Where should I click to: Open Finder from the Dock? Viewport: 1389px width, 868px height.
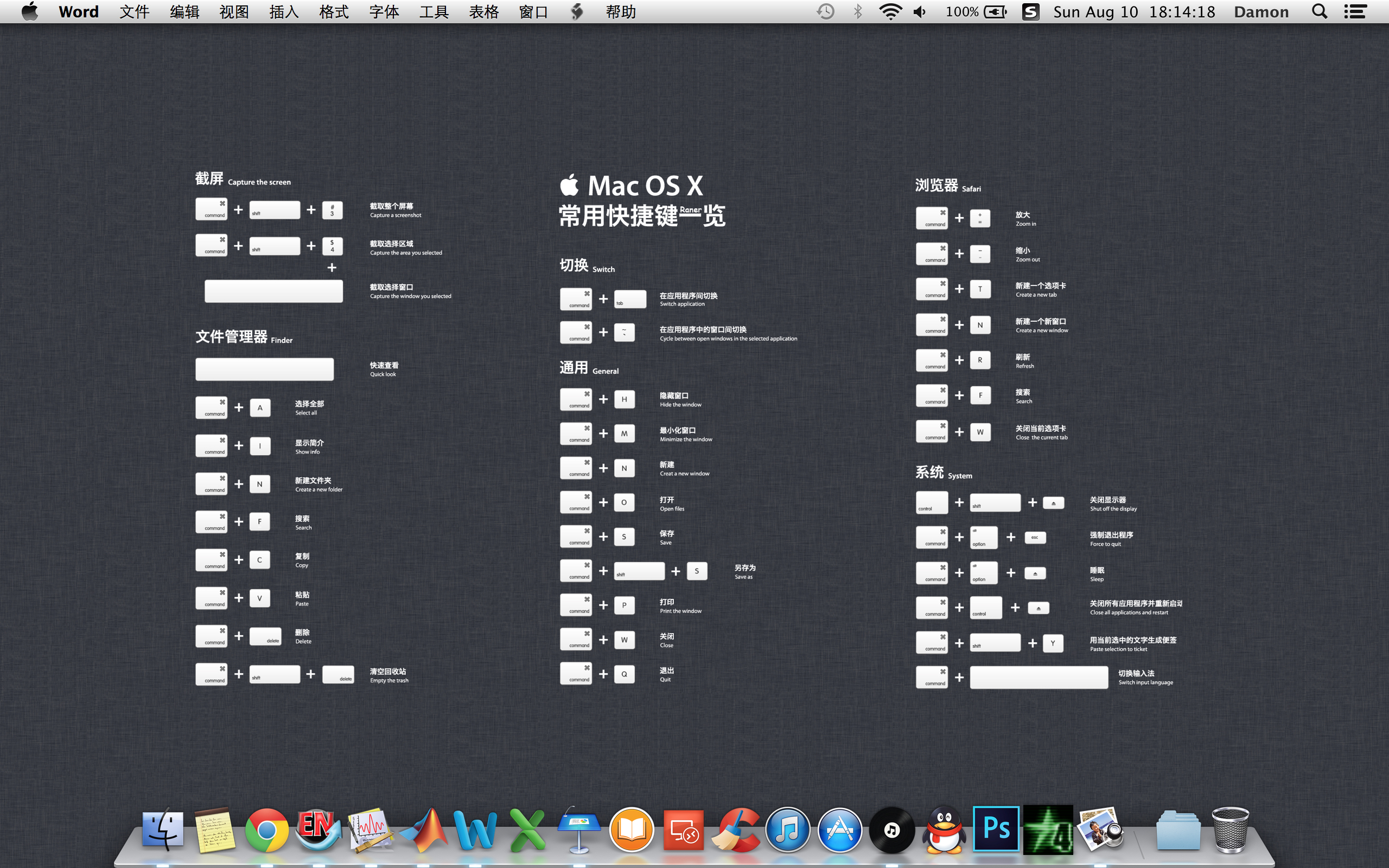point(163,829)
